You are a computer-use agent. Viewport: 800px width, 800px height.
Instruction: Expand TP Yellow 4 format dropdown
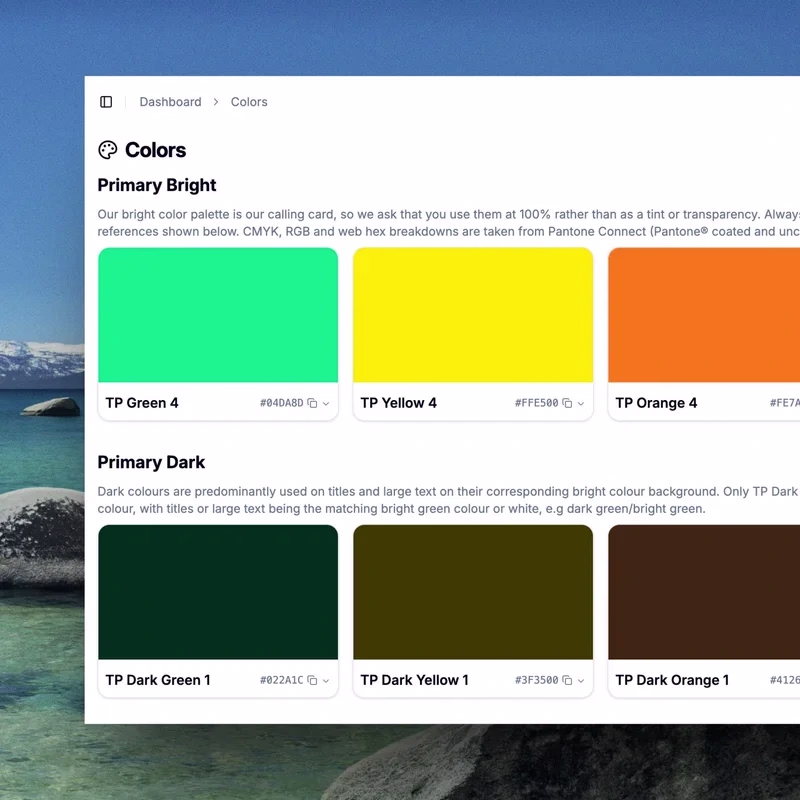click(581, 403)
